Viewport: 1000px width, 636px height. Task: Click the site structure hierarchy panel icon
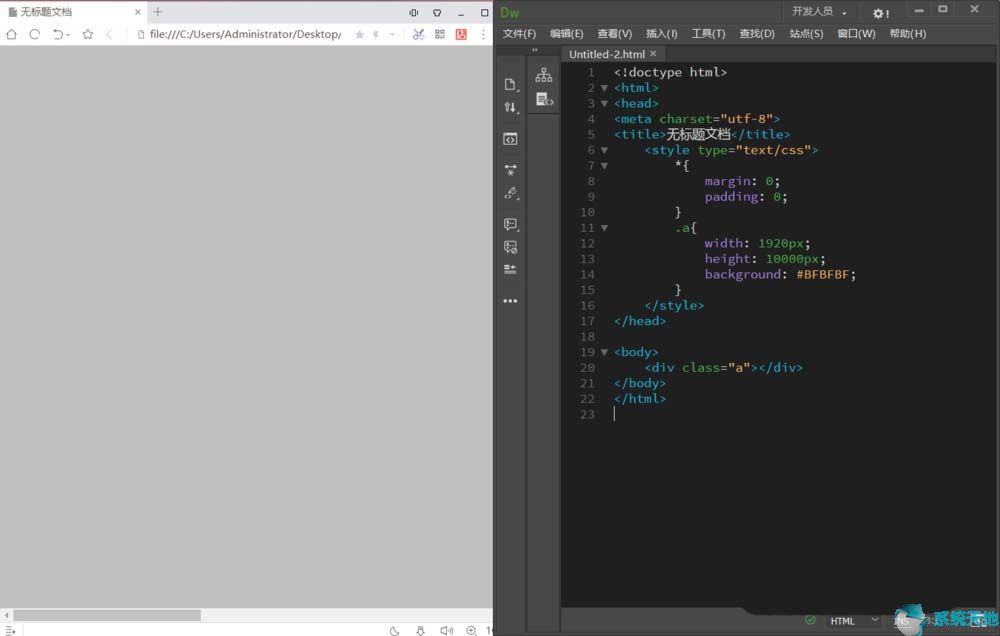544,75
